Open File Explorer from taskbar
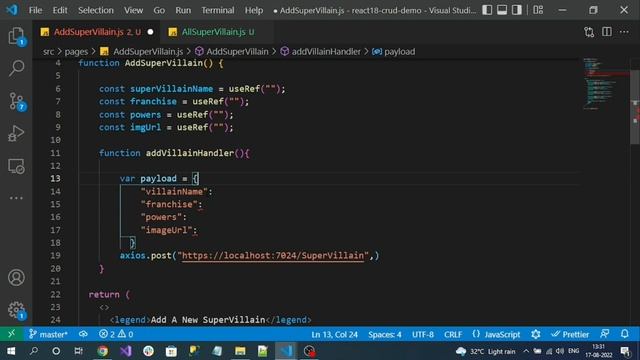The width and height of the screenshot is (640, 360). pos(240,351)
